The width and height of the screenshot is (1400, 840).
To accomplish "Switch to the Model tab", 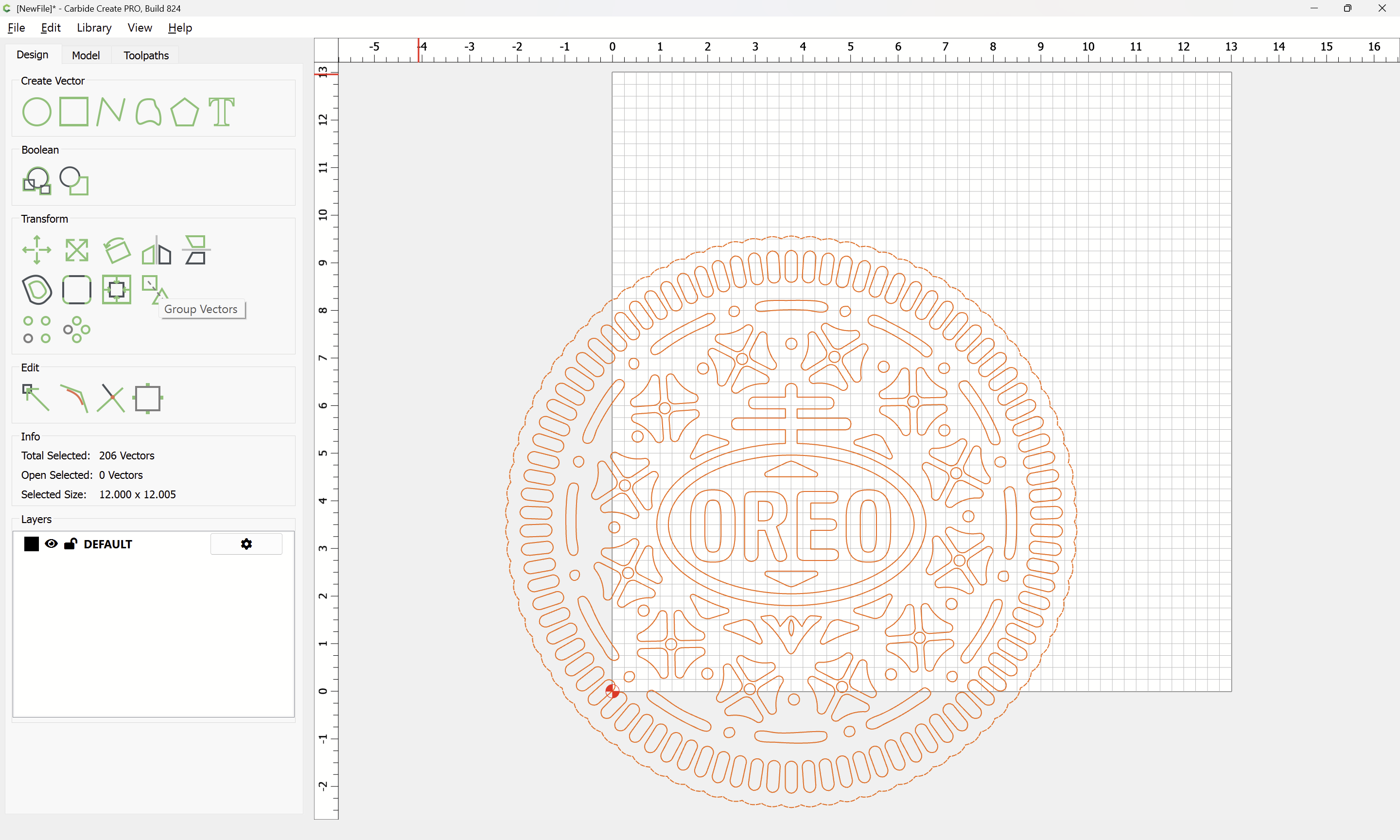I will pyautogui.click(x=86, y=55).
